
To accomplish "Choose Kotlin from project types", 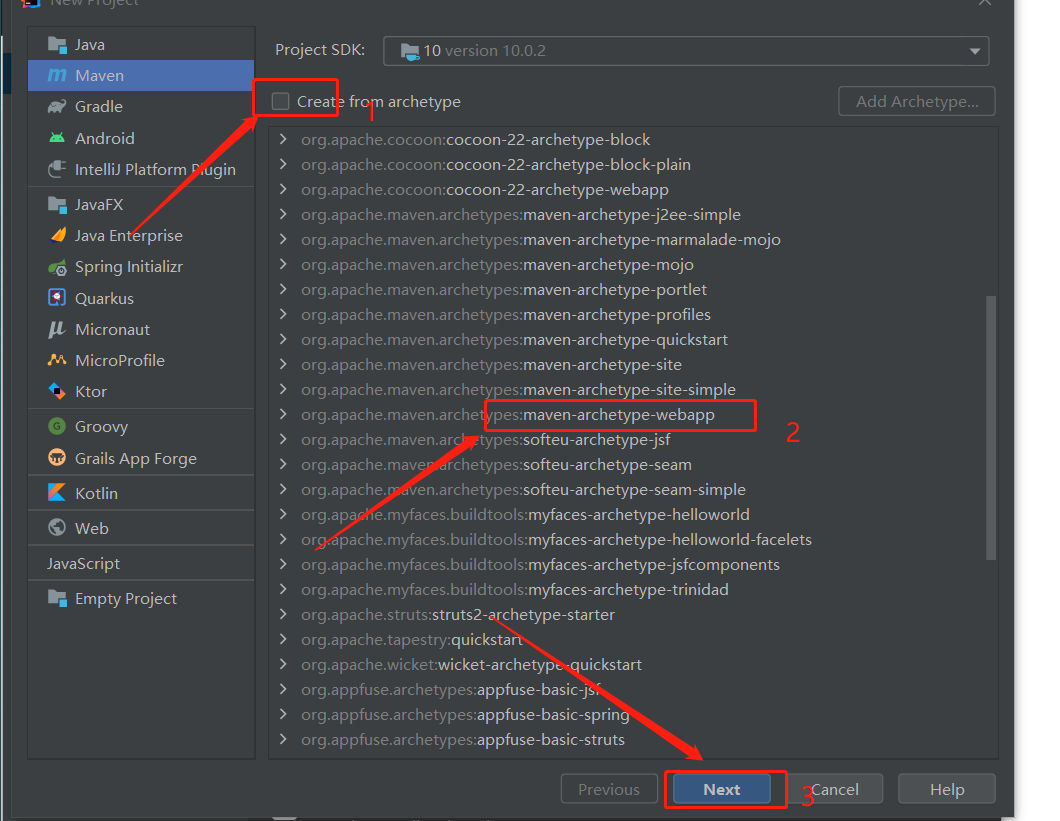I will coord(141,493).
